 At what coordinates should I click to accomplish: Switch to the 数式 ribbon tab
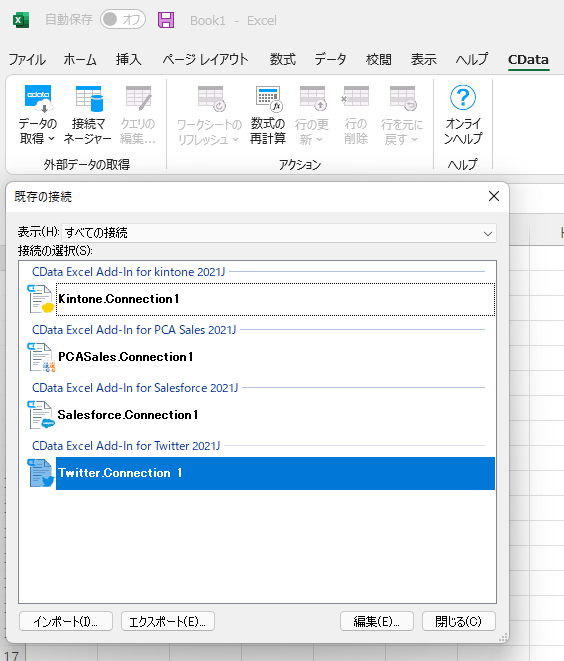pos(282,59)
